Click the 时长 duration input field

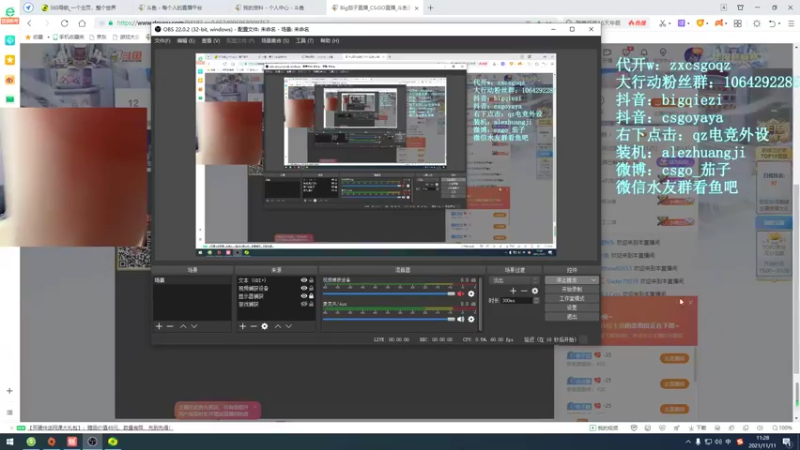point(516,301)
